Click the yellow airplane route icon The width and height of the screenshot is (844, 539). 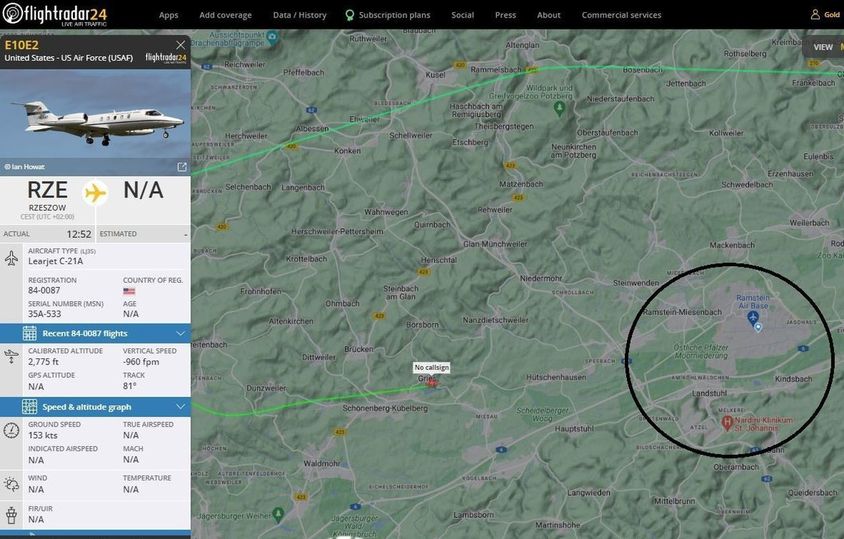click(x=96, y=192)
